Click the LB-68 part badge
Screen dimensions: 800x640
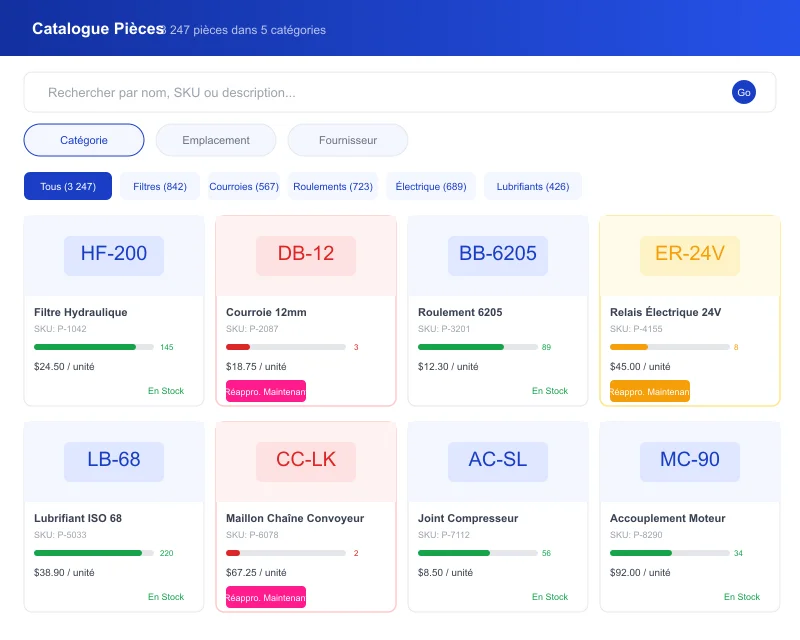point(114,460)
